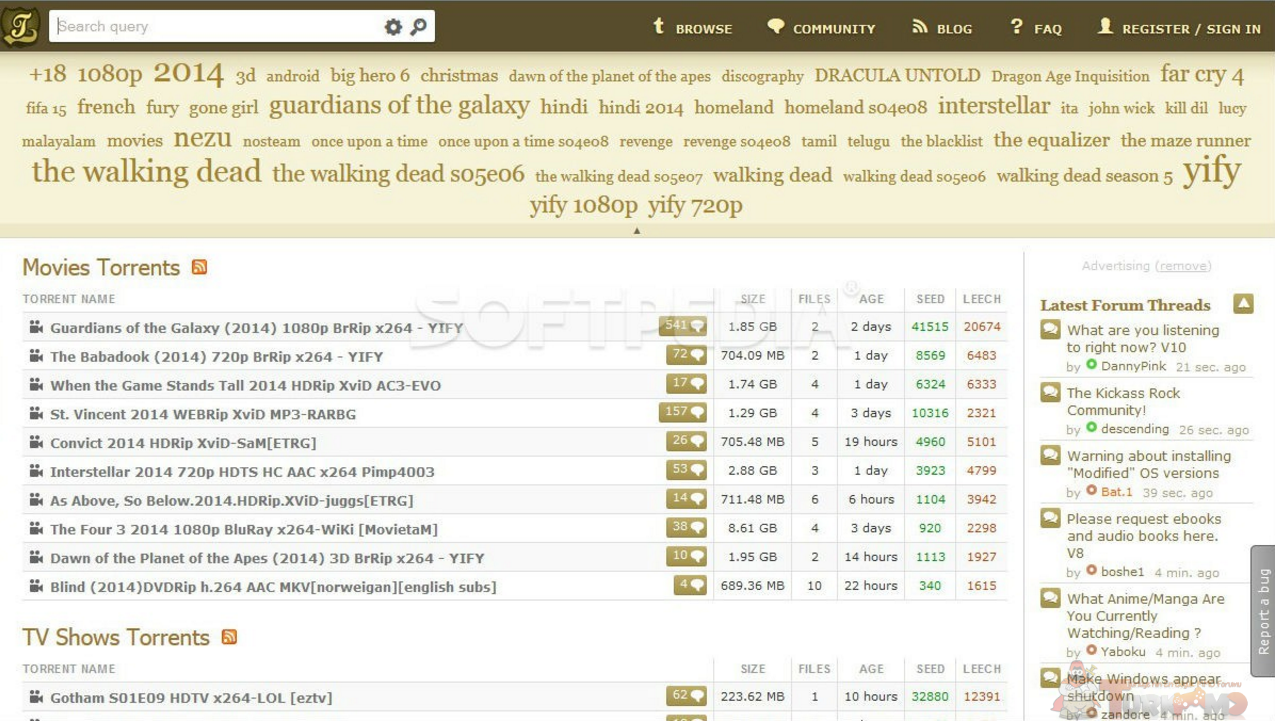1276x721 pixels.
Task: Open user boshe1 profile
Action: pos(1122,572)
